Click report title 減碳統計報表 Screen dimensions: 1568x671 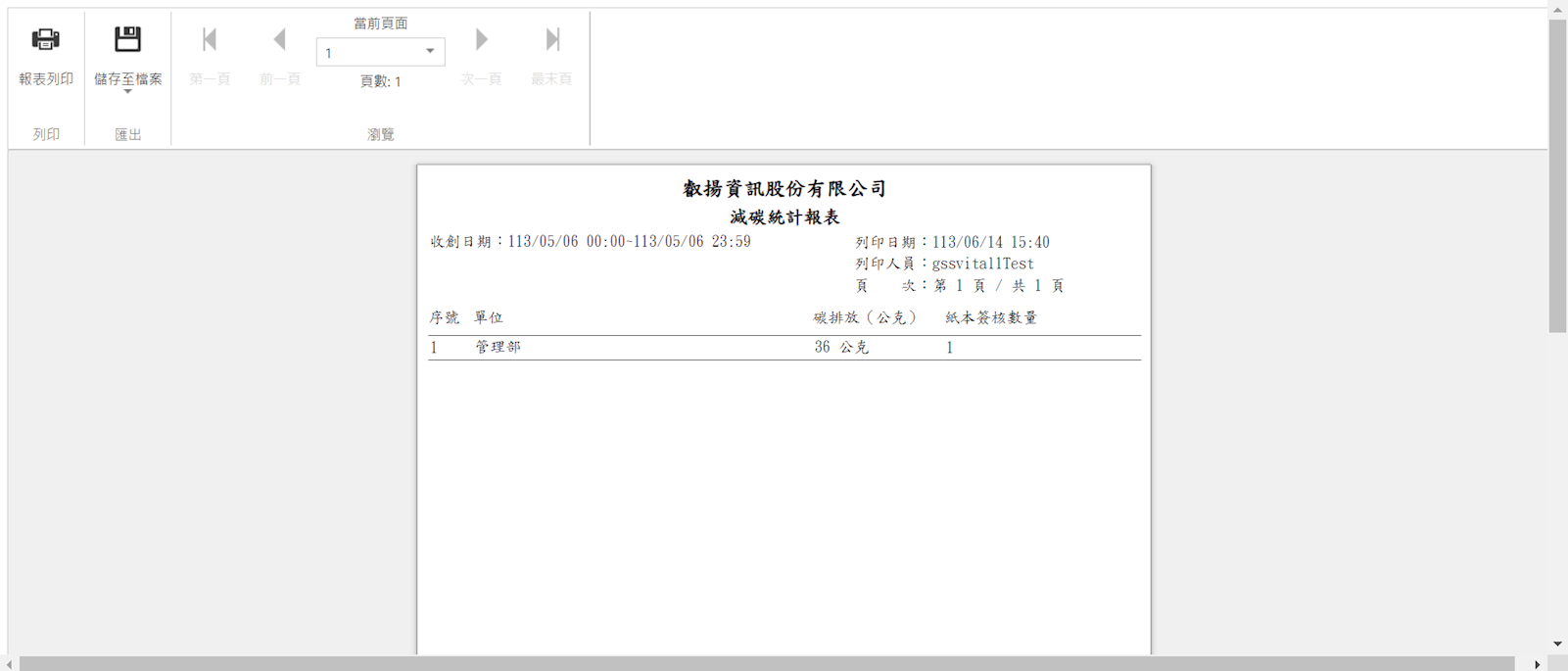tap(784, 216)
